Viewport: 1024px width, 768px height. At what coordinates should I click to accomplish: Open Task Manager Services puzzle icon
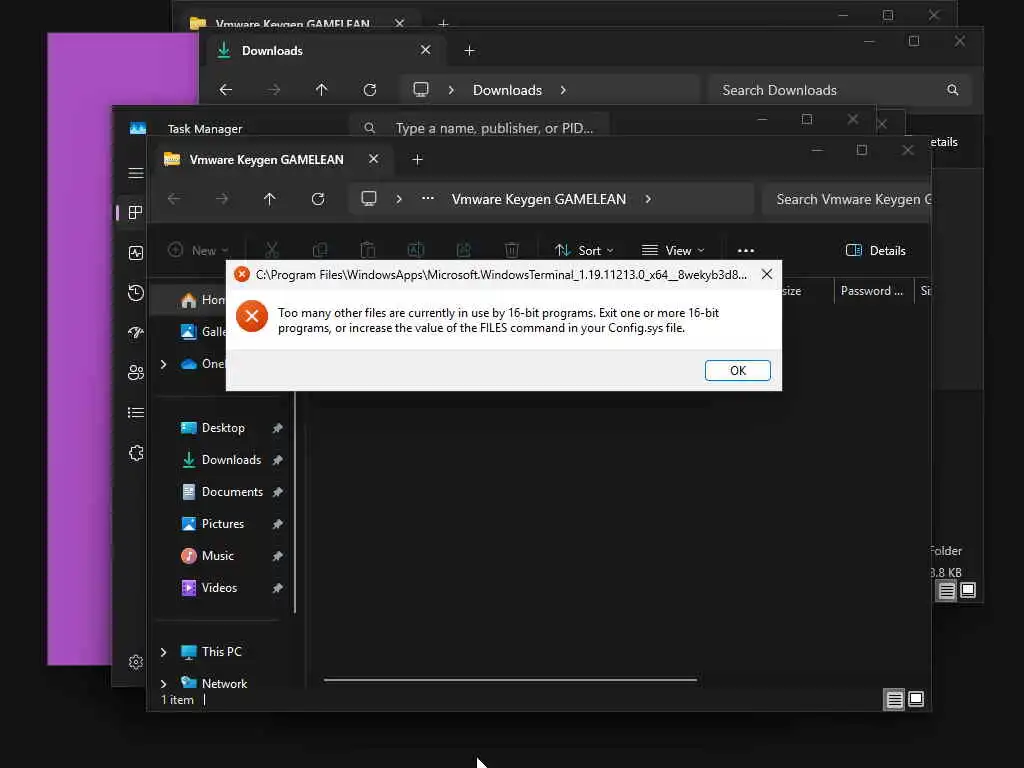136,453
